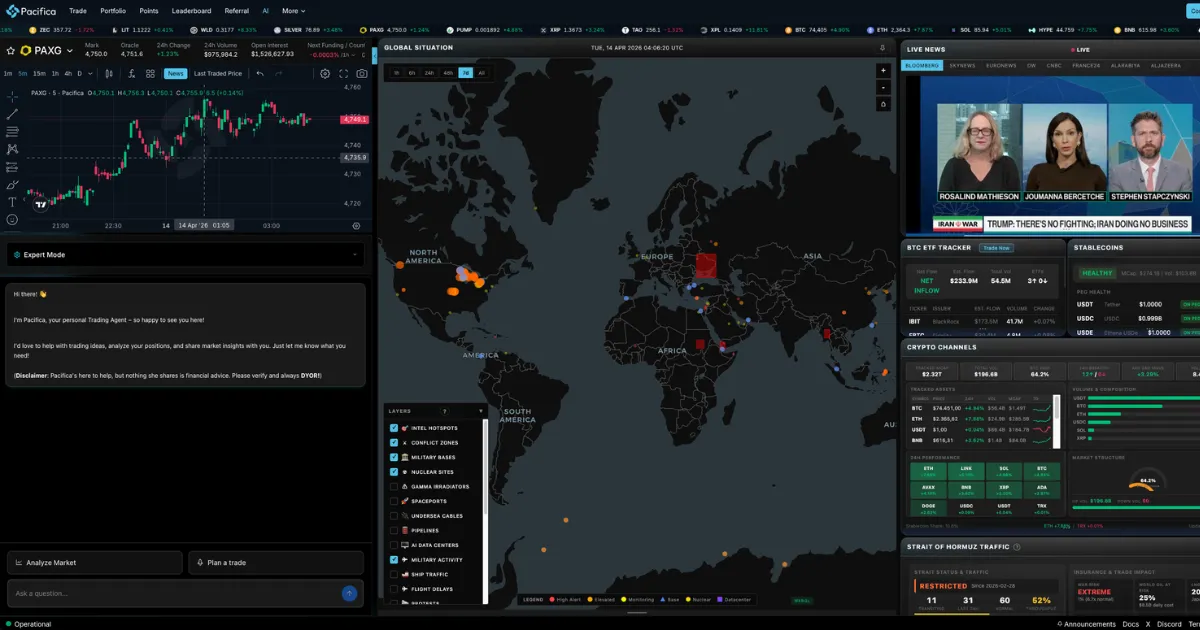
Task: Enable the Undersea Cables layer
Action: [x=394, y=516]
